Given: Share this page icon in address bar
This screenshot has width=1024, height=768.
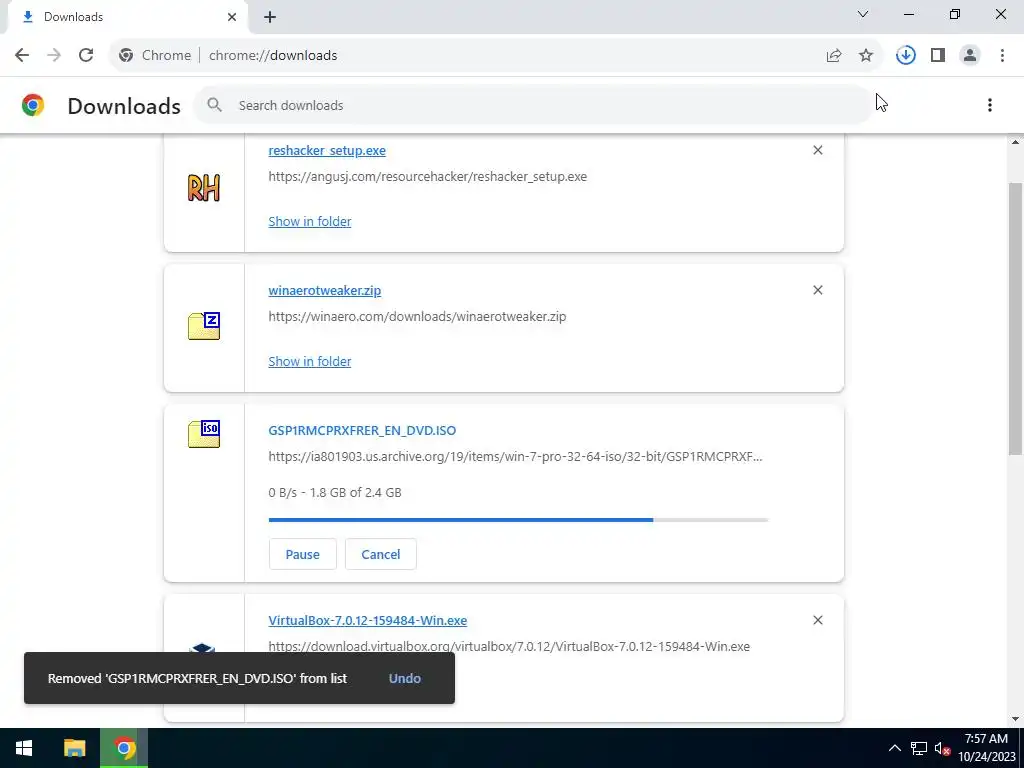Looking at the screenshot, I should click(x=834, y=56).
